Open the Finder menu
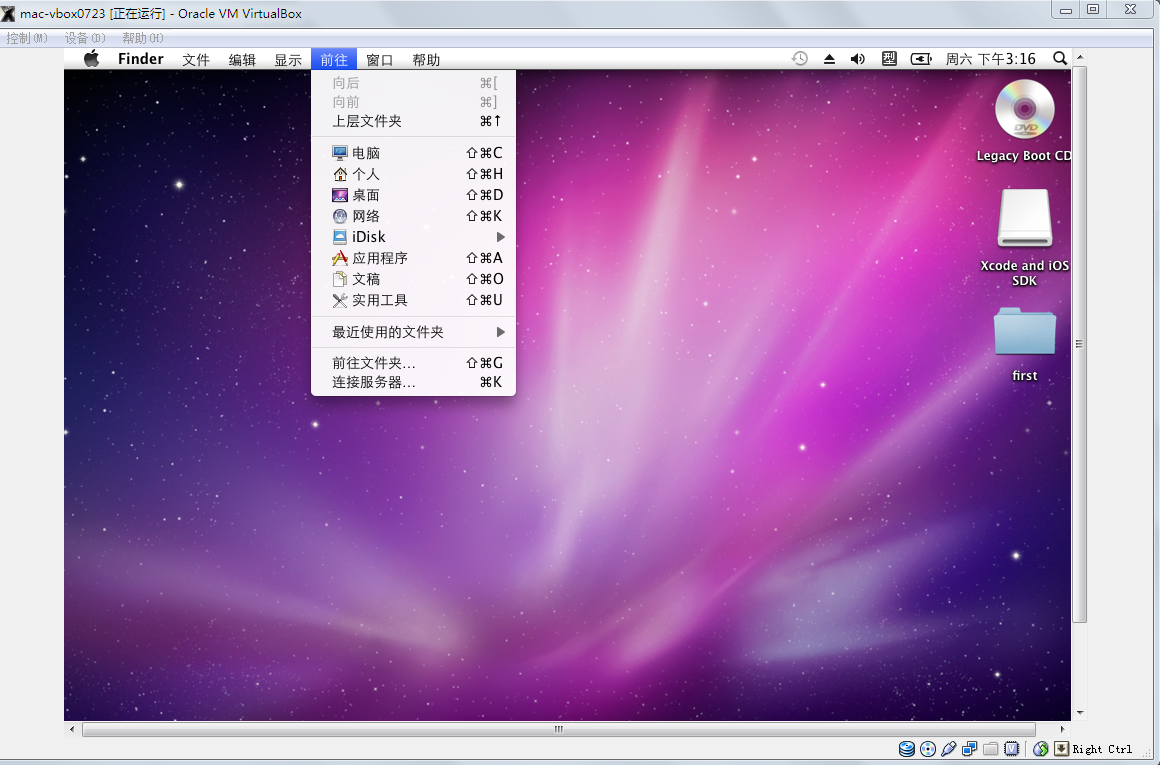Screen dimensions: 1160x765 (141, 59)
